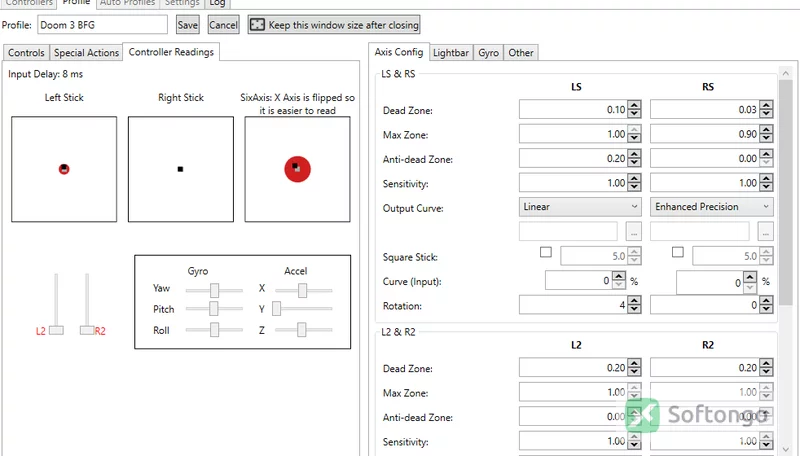Click the Accel Y slider
This screenshot has width=800, height=456.
(304, 309)
